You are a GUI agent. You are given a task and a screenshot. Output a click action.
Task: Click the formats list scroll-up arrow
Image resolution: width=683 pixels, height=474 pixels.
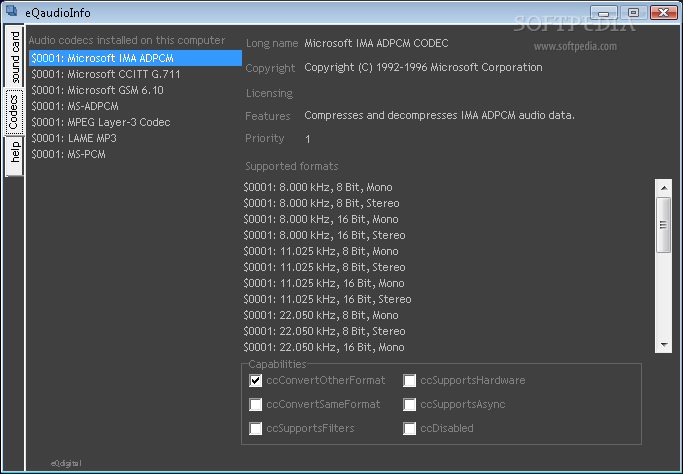664,188
